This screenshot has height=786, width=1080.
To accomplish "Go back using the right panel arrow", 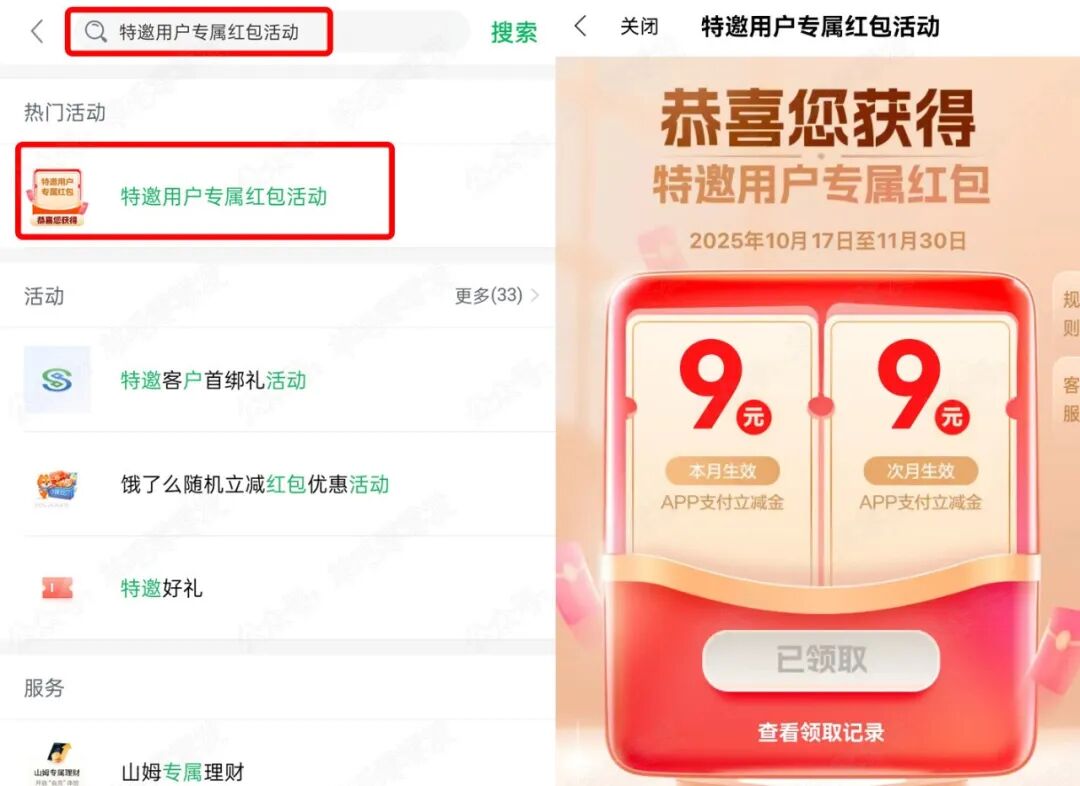I will (581, 27).
